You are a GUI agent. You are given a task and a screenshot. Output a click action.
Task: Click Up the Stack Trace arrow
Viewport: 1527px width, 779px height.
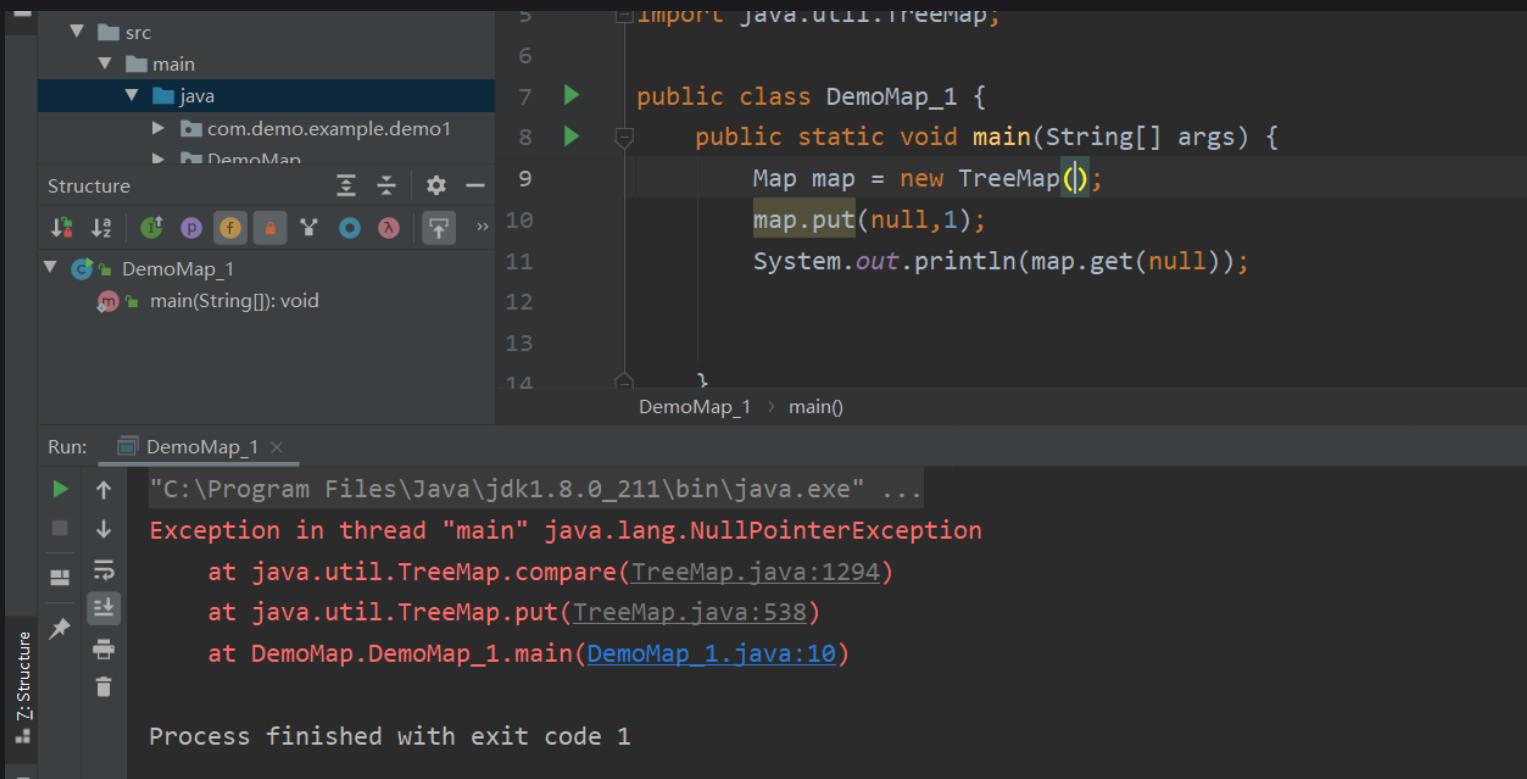[103, 489]
